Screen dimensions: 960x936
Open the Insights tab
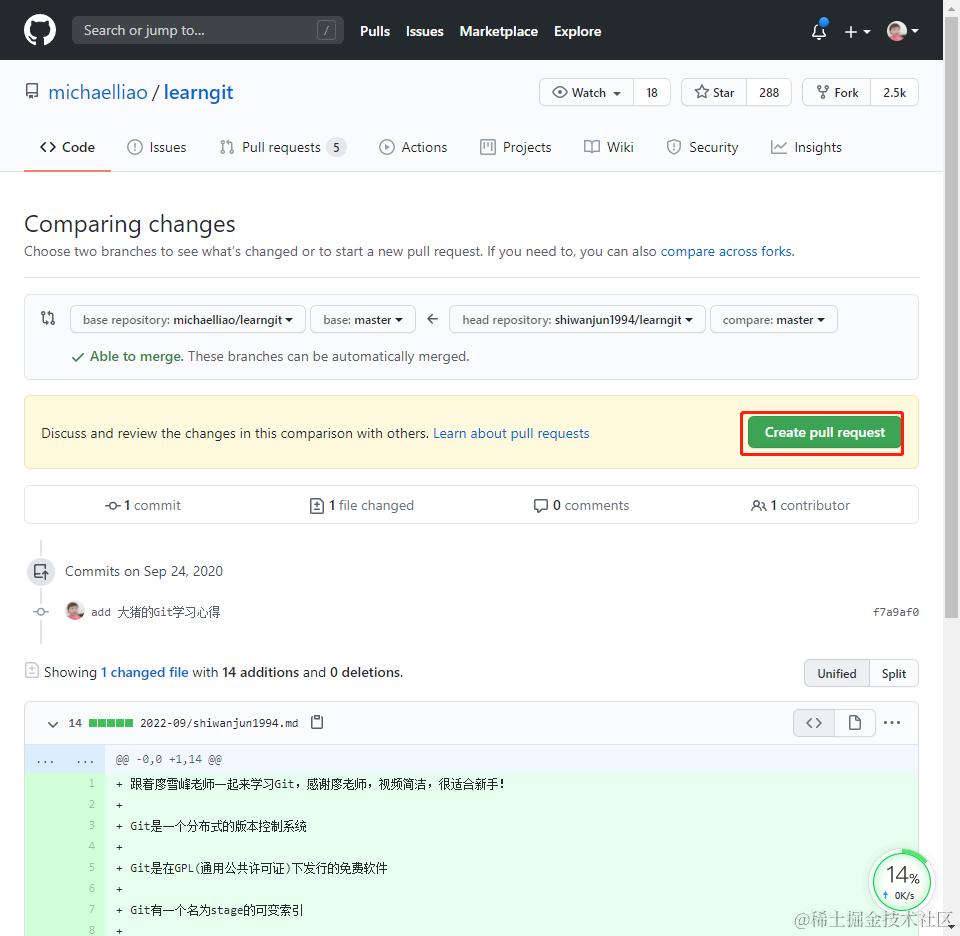(806, 148)
